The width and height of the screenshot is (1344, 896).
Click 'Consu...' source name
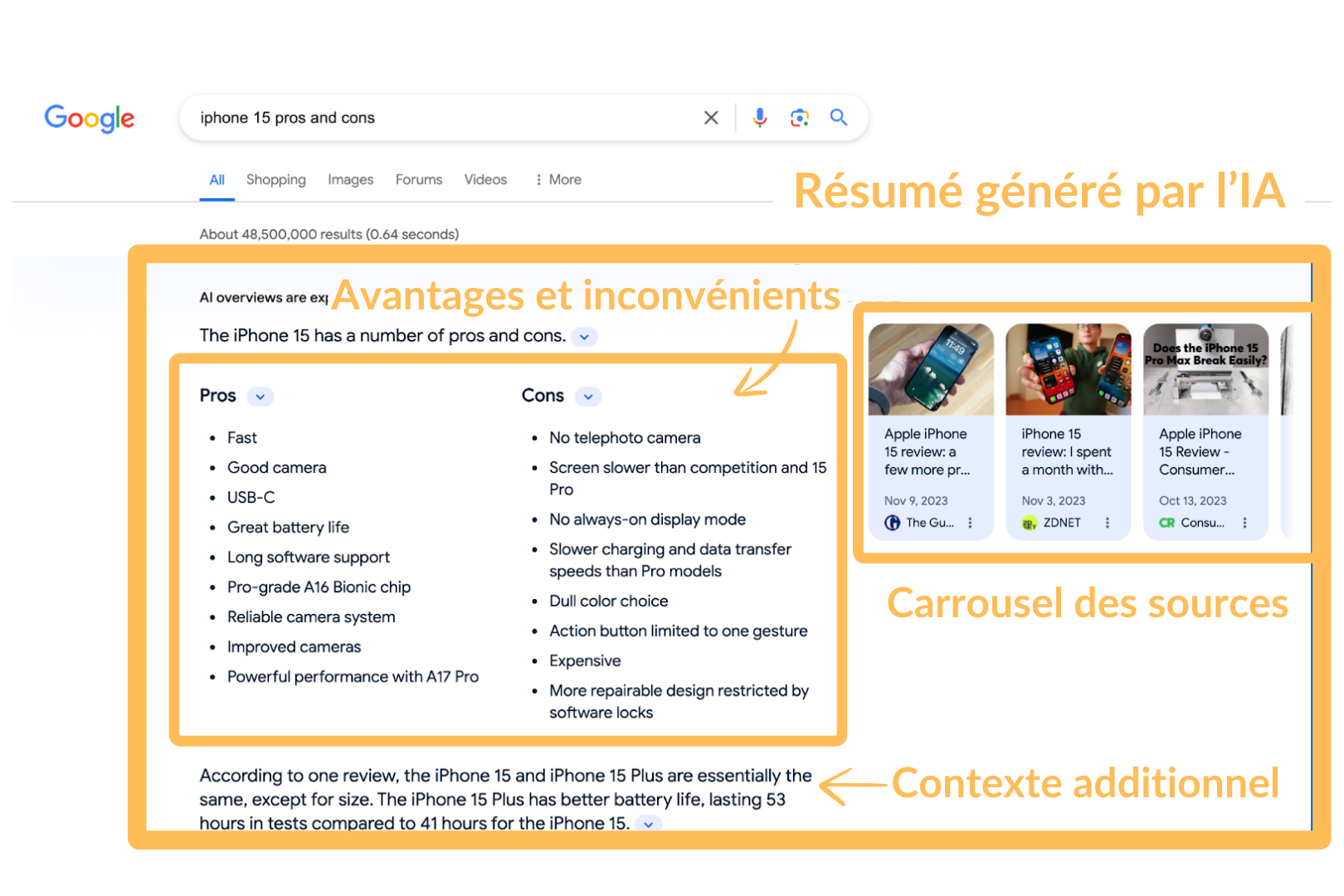[1202, 523]
